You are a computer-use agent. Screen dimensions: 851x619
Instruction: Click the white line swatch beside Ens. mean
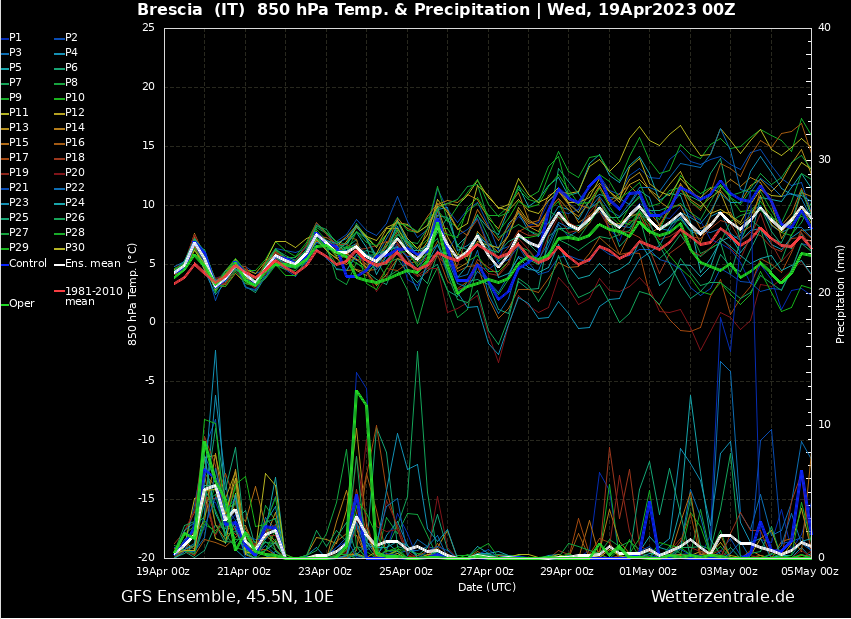[x=59, y=263]
